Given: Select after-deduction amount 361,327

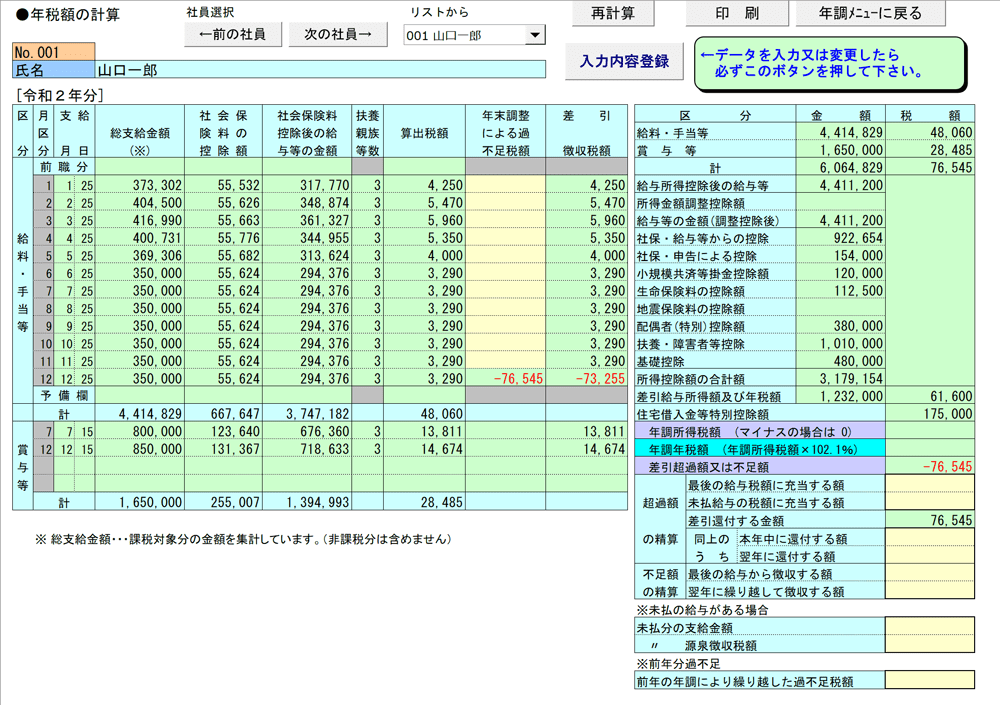Looking at the screenshot, I should coord(307,220).
